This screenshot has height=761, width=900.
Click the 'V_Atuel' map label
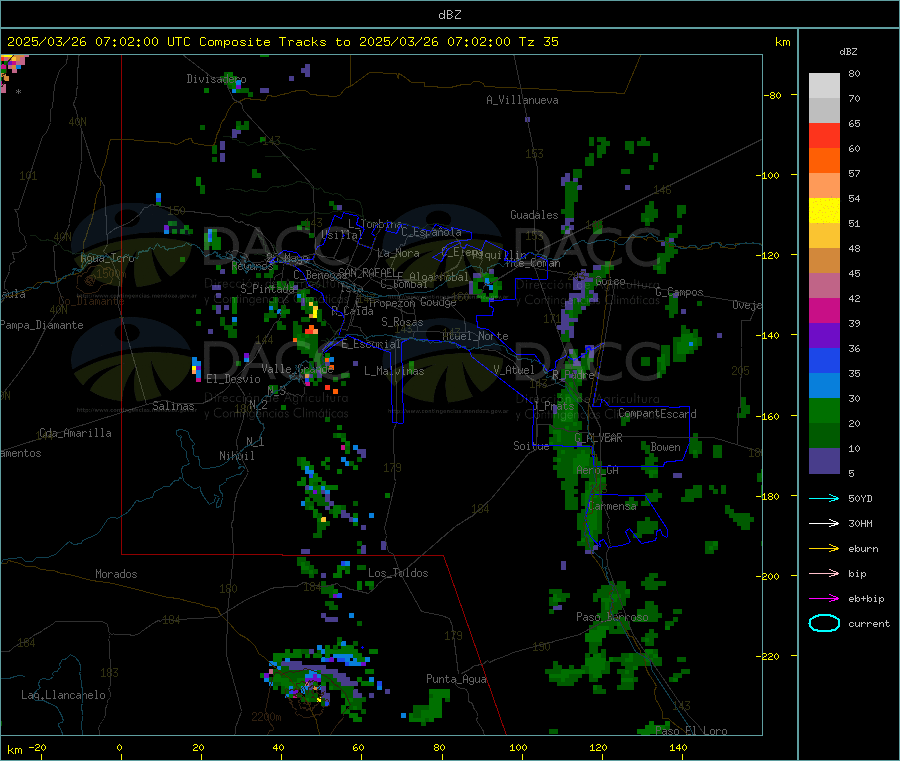[x=514, y=370]
